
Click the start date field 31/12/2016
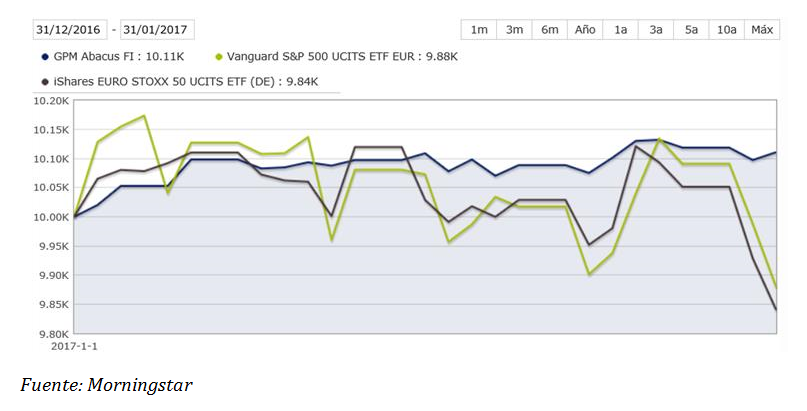[x=70, y=29]
